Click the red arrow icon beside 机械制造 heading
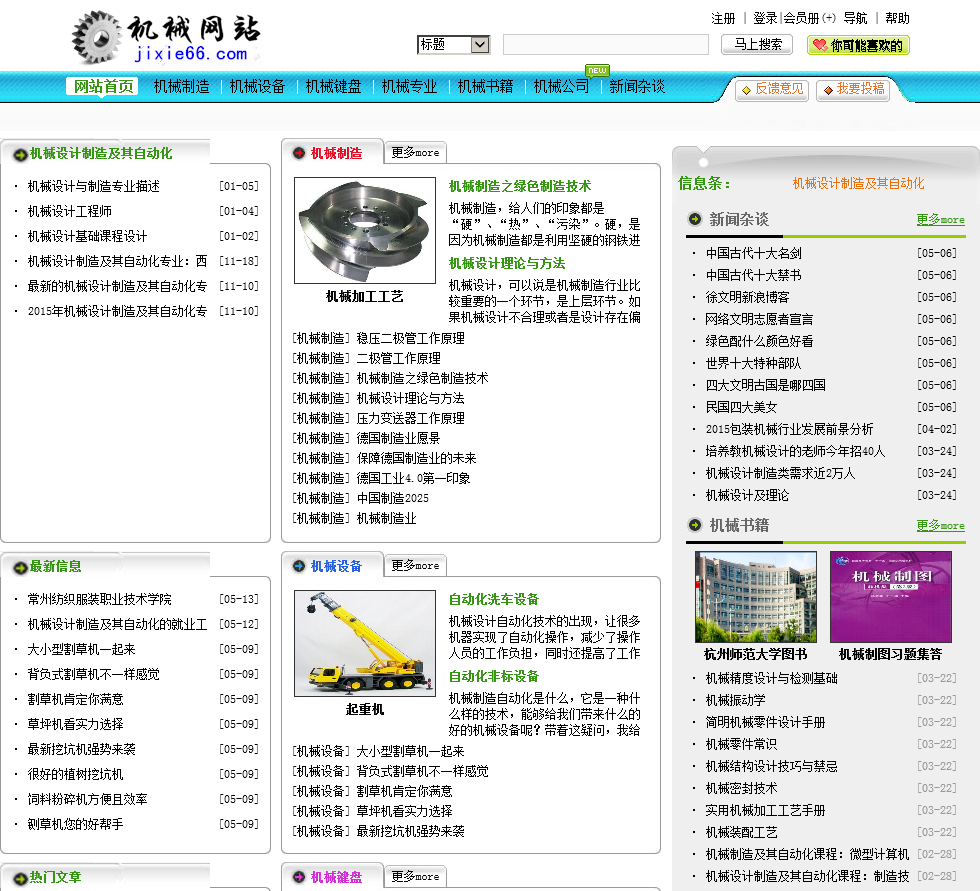The height and width of the screenshot is (891, 980). coord(299,153)
